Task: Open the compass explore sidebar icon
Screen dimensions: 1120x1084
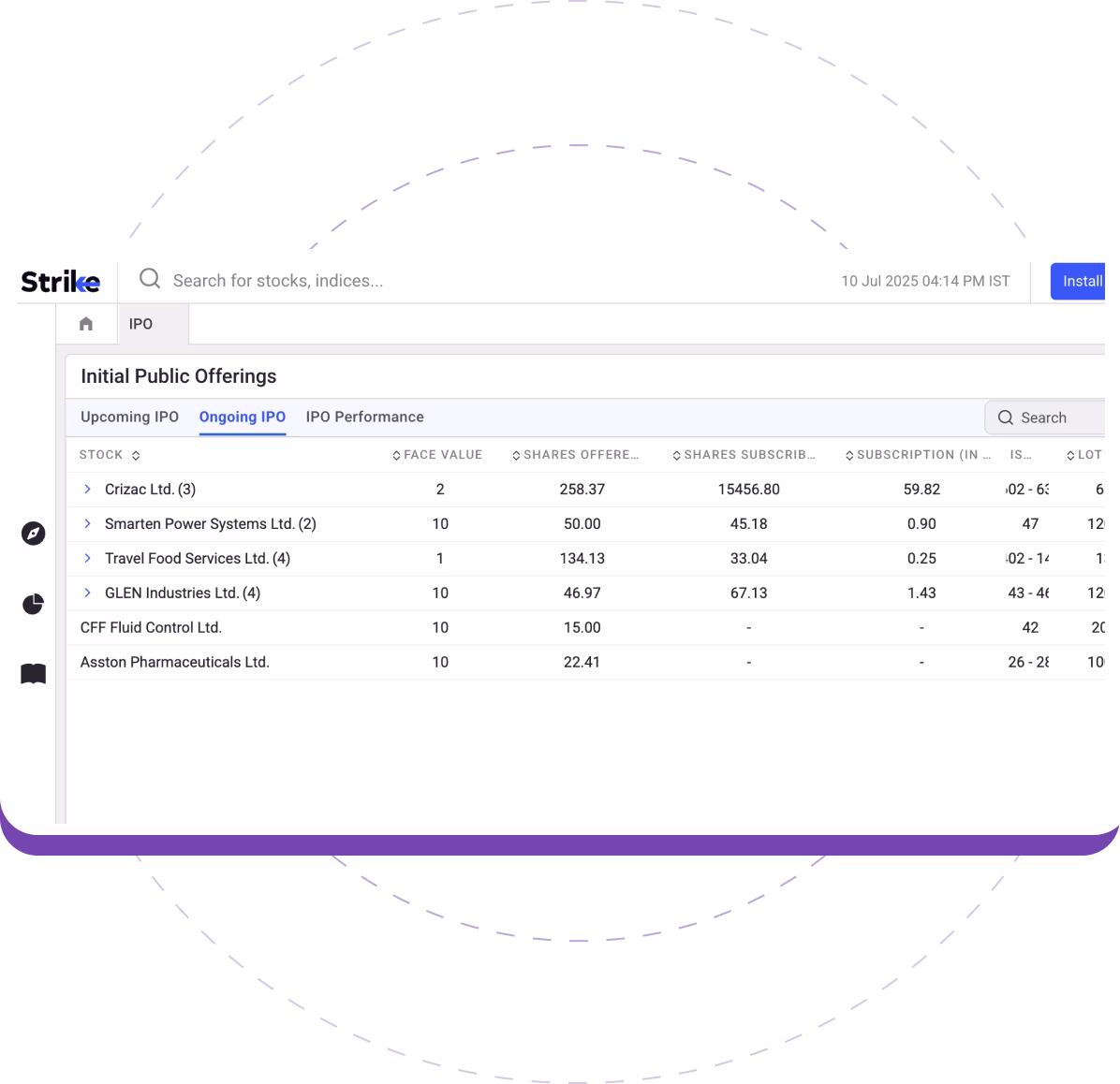Action: 33,534
